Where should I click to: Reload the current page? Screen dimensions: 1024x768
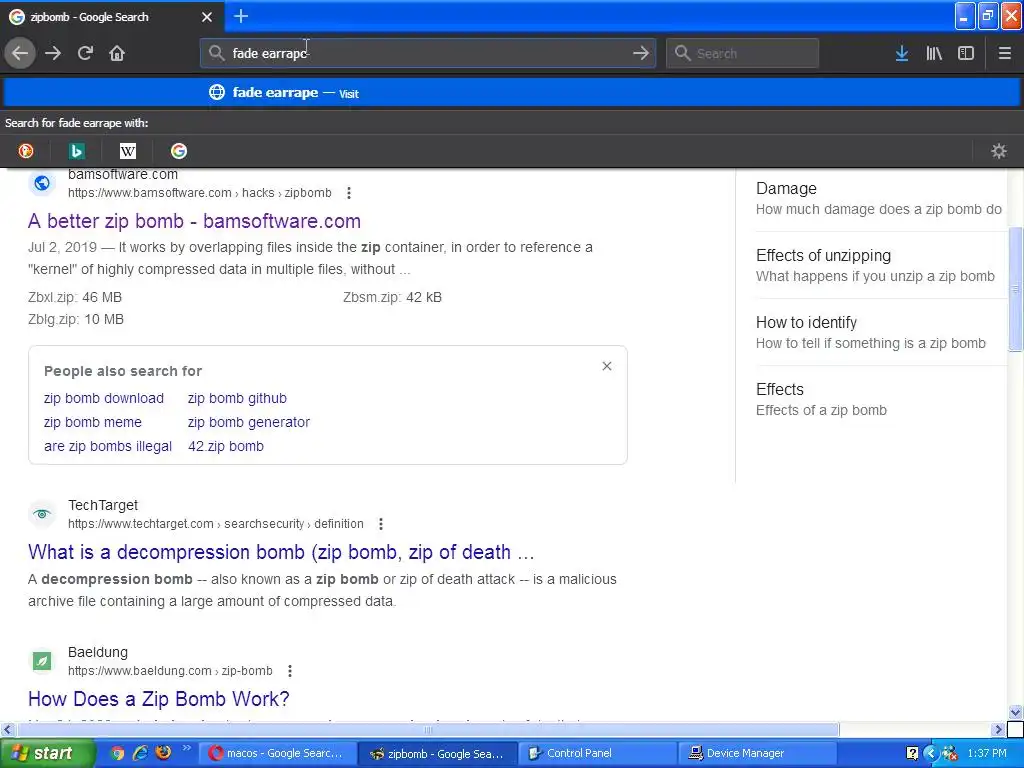pyautogui.click(x=85, y=53)
